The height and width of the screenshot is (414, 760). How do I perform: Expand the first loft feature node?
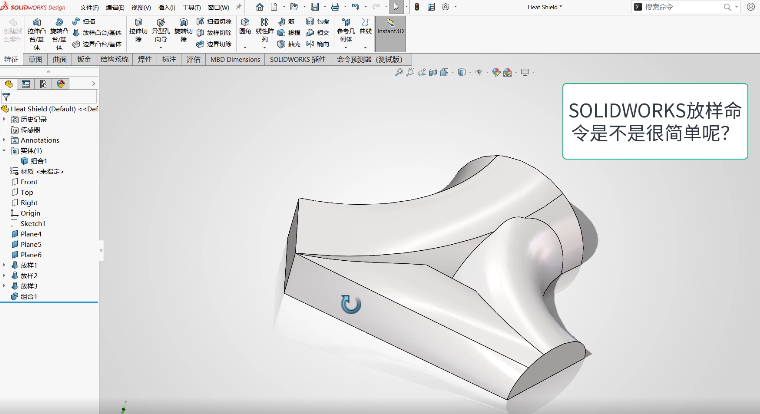(x=4, y=265)
